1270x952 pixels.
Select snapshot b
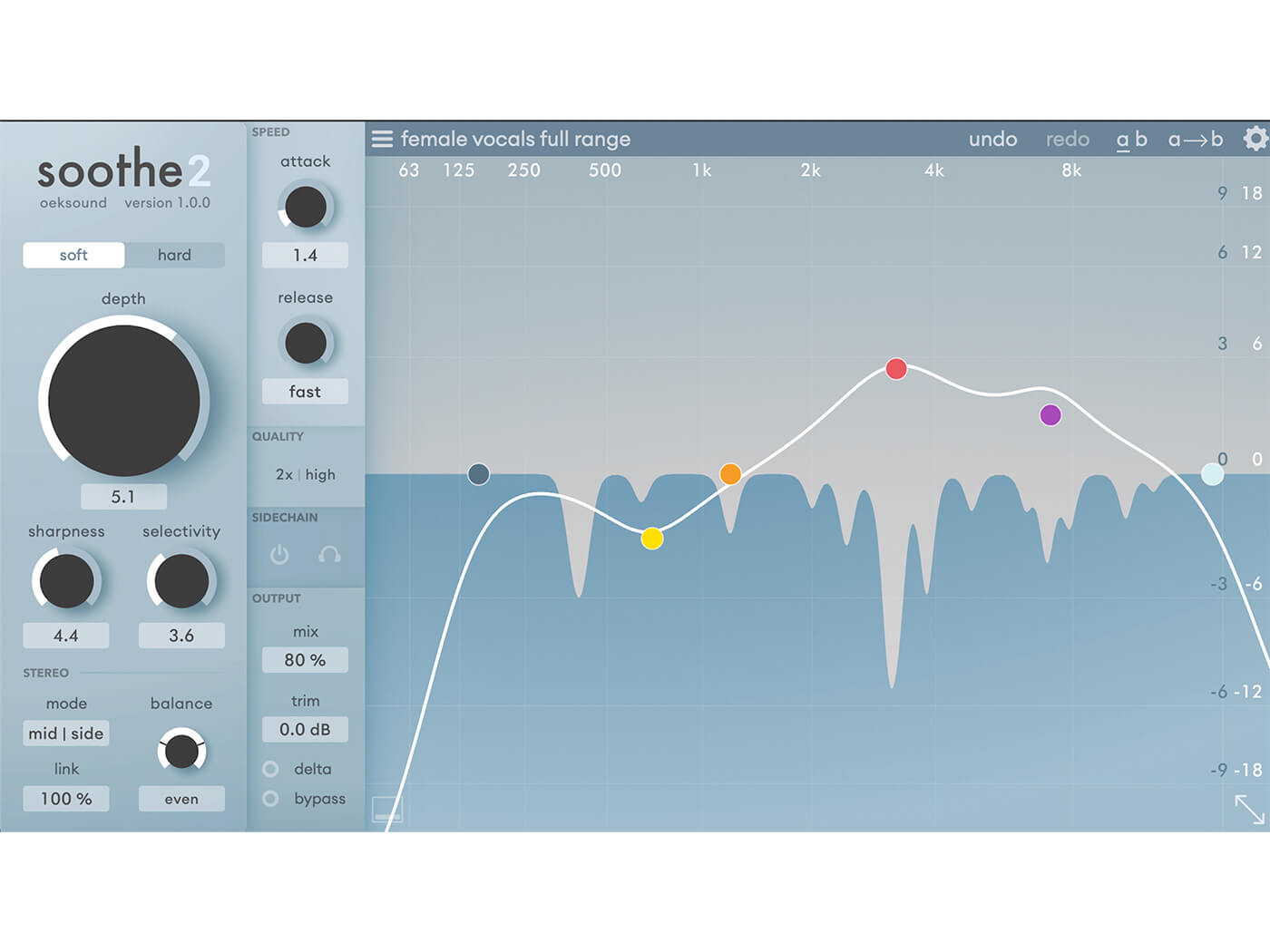(1141, 139)
